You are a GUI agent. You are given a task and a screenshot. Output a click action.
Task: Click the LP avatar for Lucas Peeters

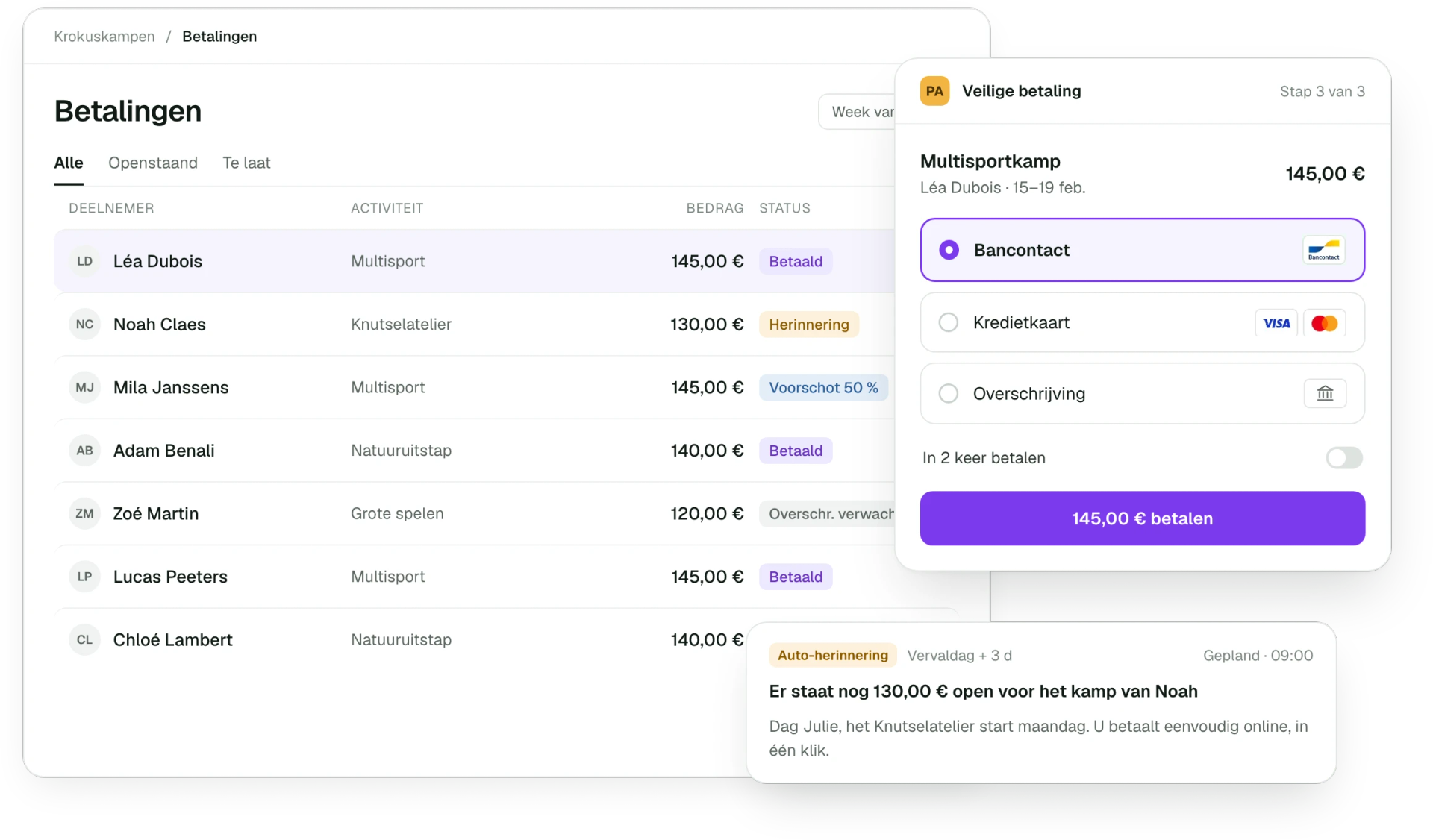click(x=84, y=577)
